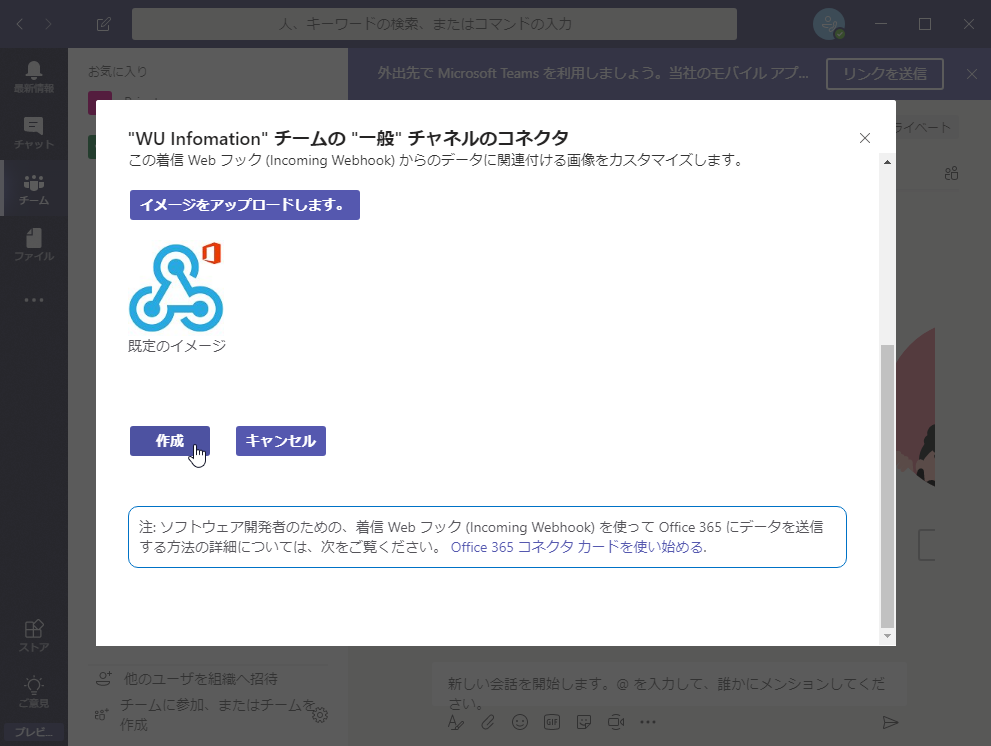Open ご意見 feedback lightbulb icon
991x746 pixels.
point(34,692)
